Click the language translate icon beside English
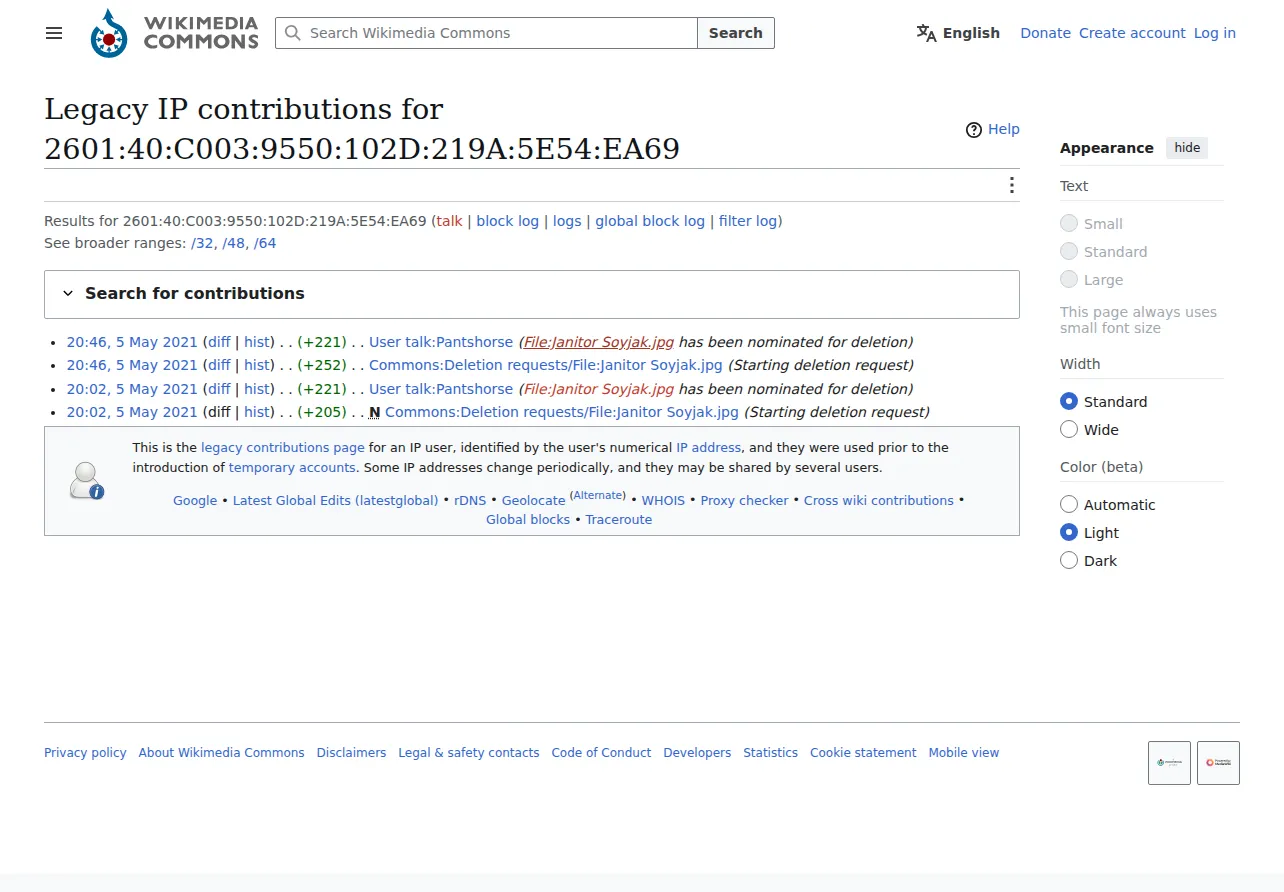 pos(926,33)
